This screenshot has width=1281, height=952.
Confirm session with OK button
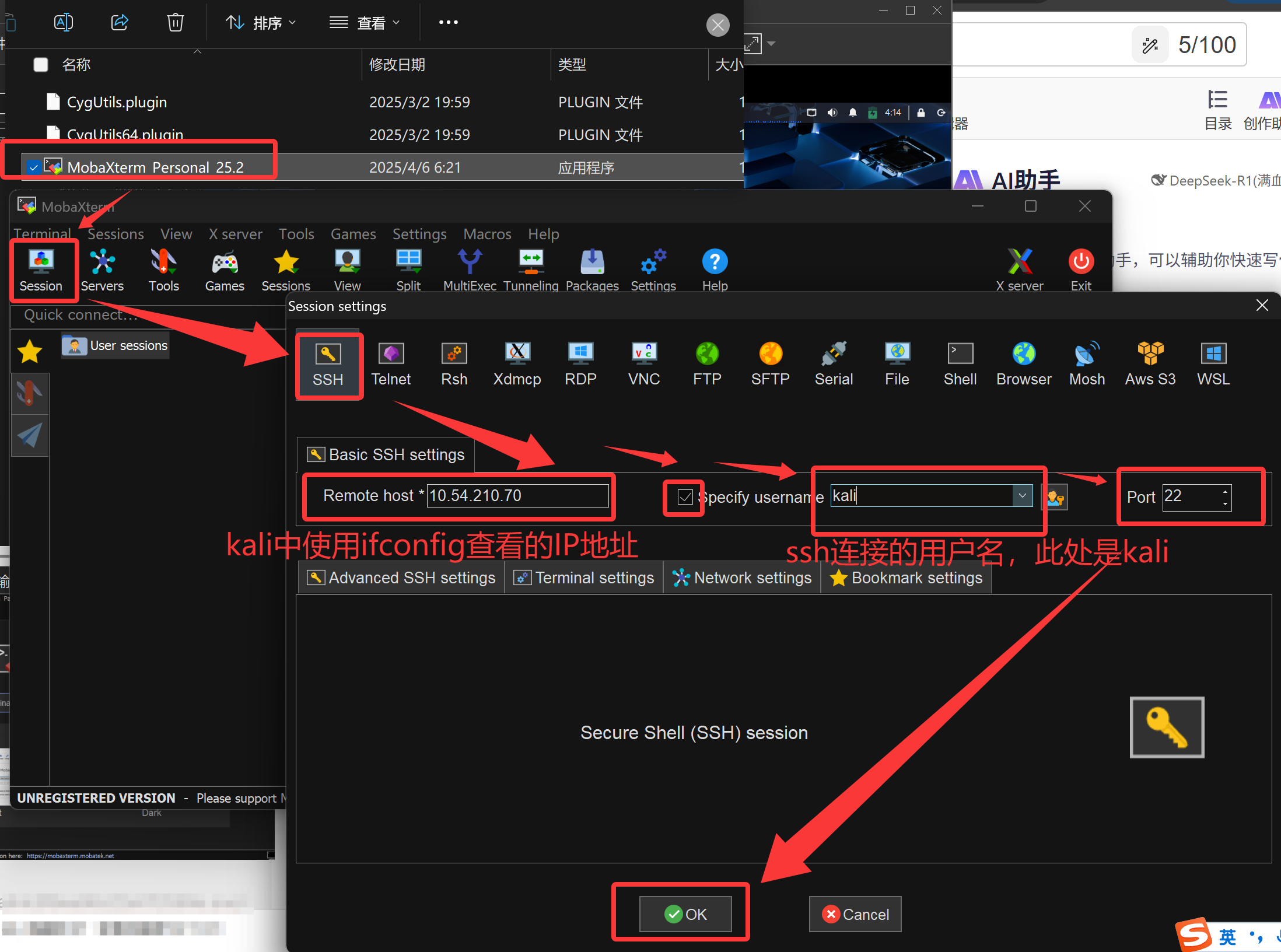click(685, 914)
